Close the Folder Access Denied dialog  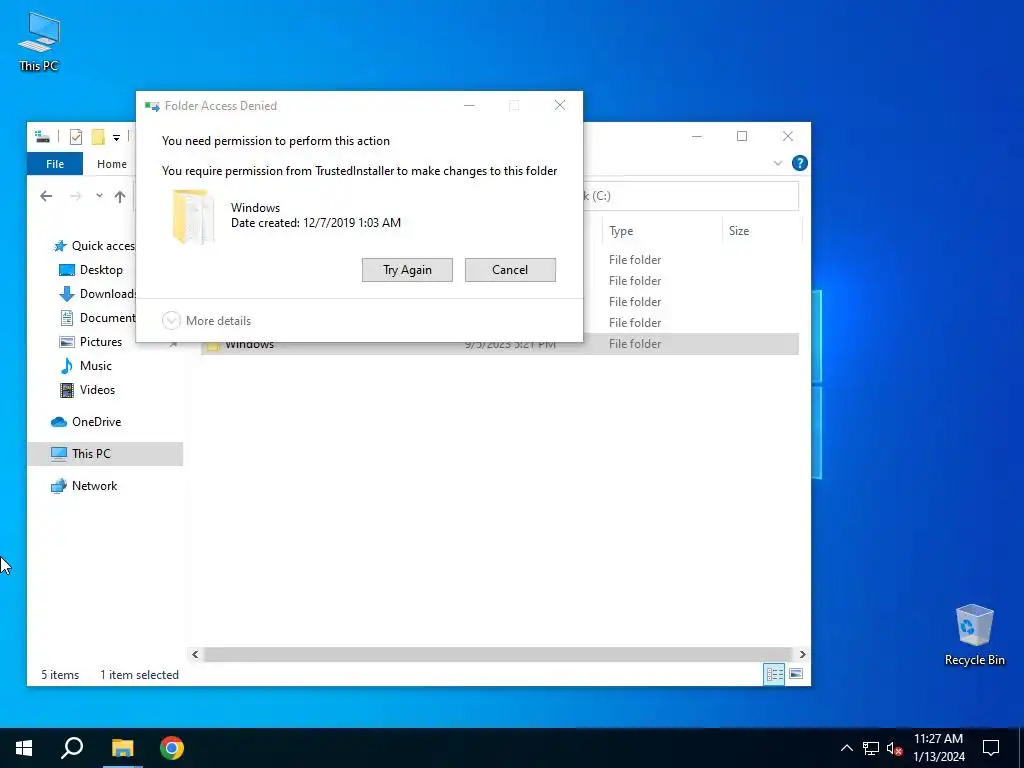[560, 105]
